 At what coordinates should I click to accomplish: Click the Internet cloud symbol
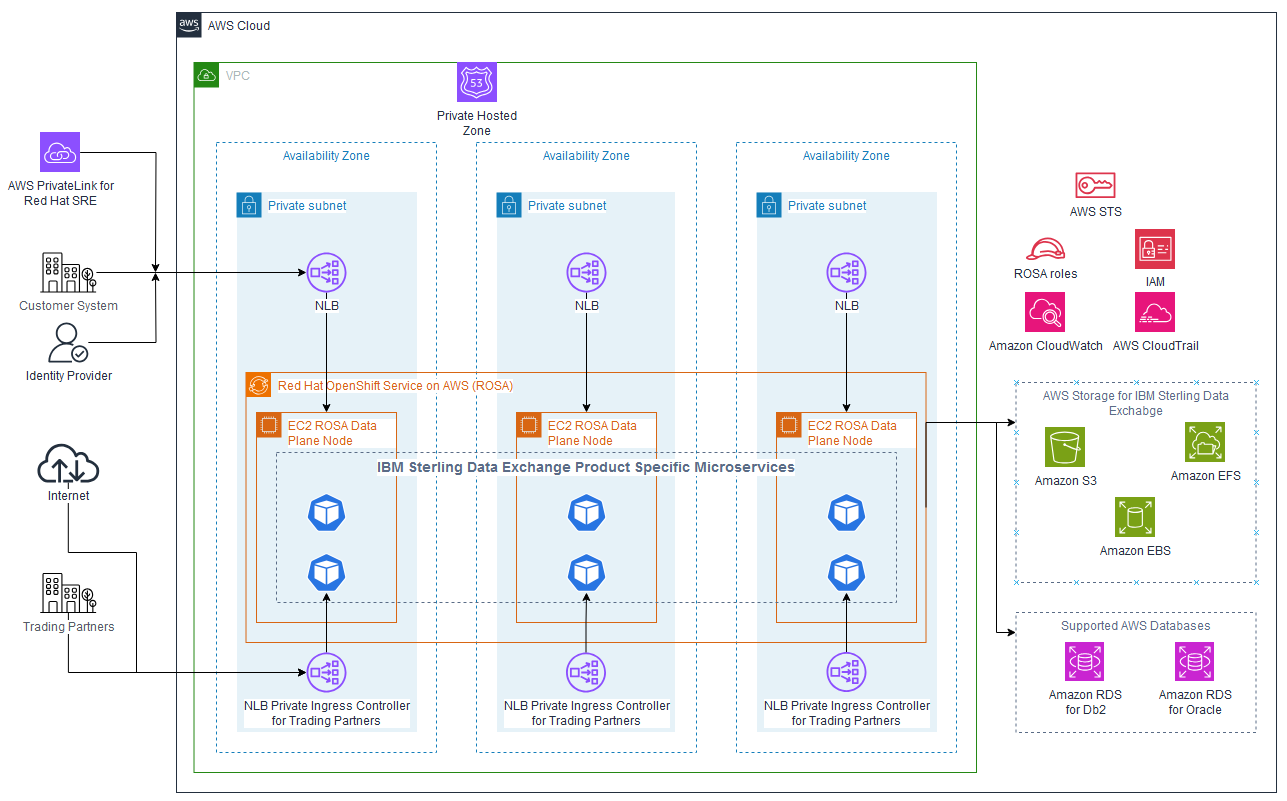coord(67,463)
